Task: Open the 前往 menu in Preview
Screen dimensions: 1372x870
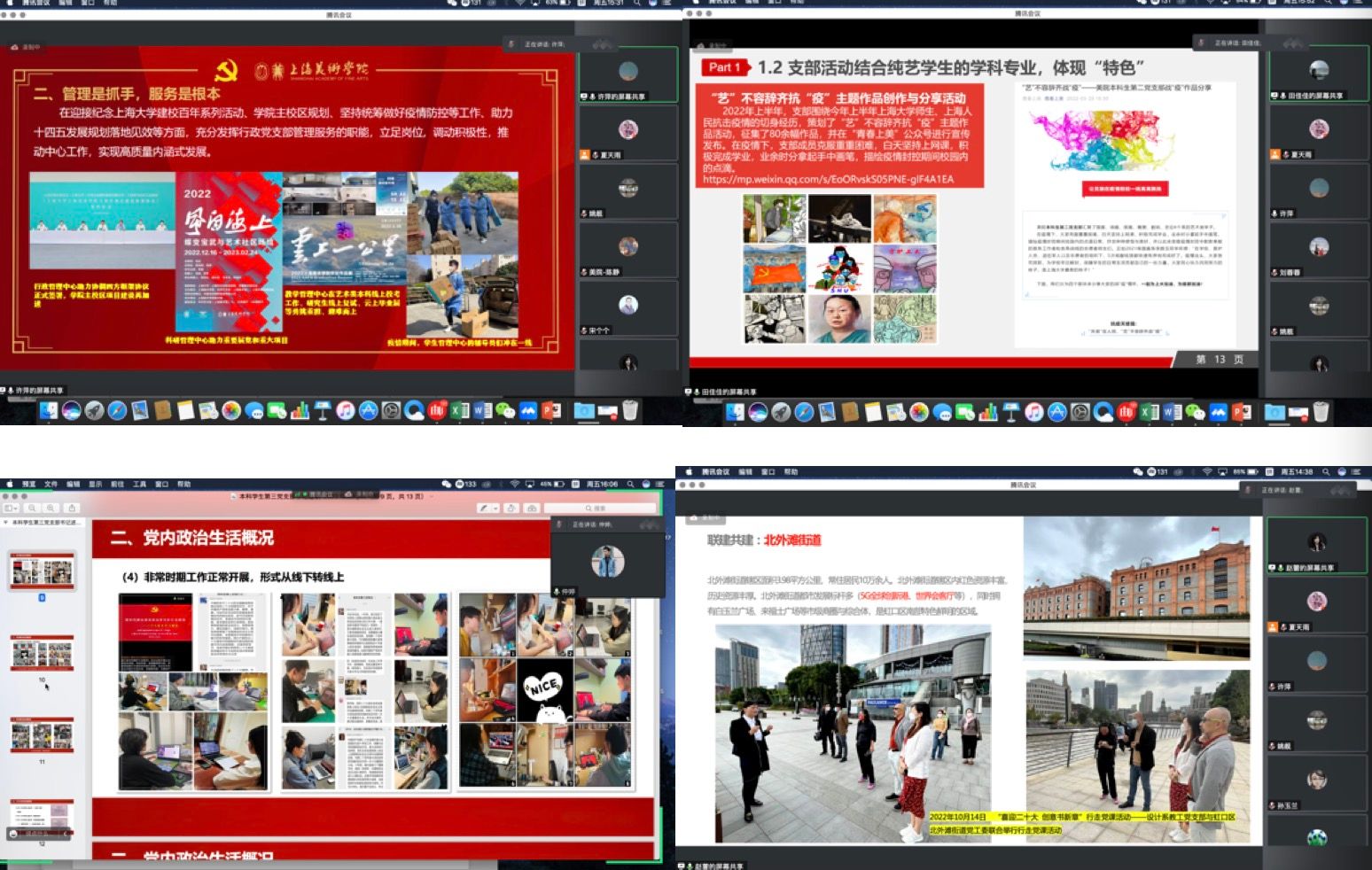Action: (117, 485)
